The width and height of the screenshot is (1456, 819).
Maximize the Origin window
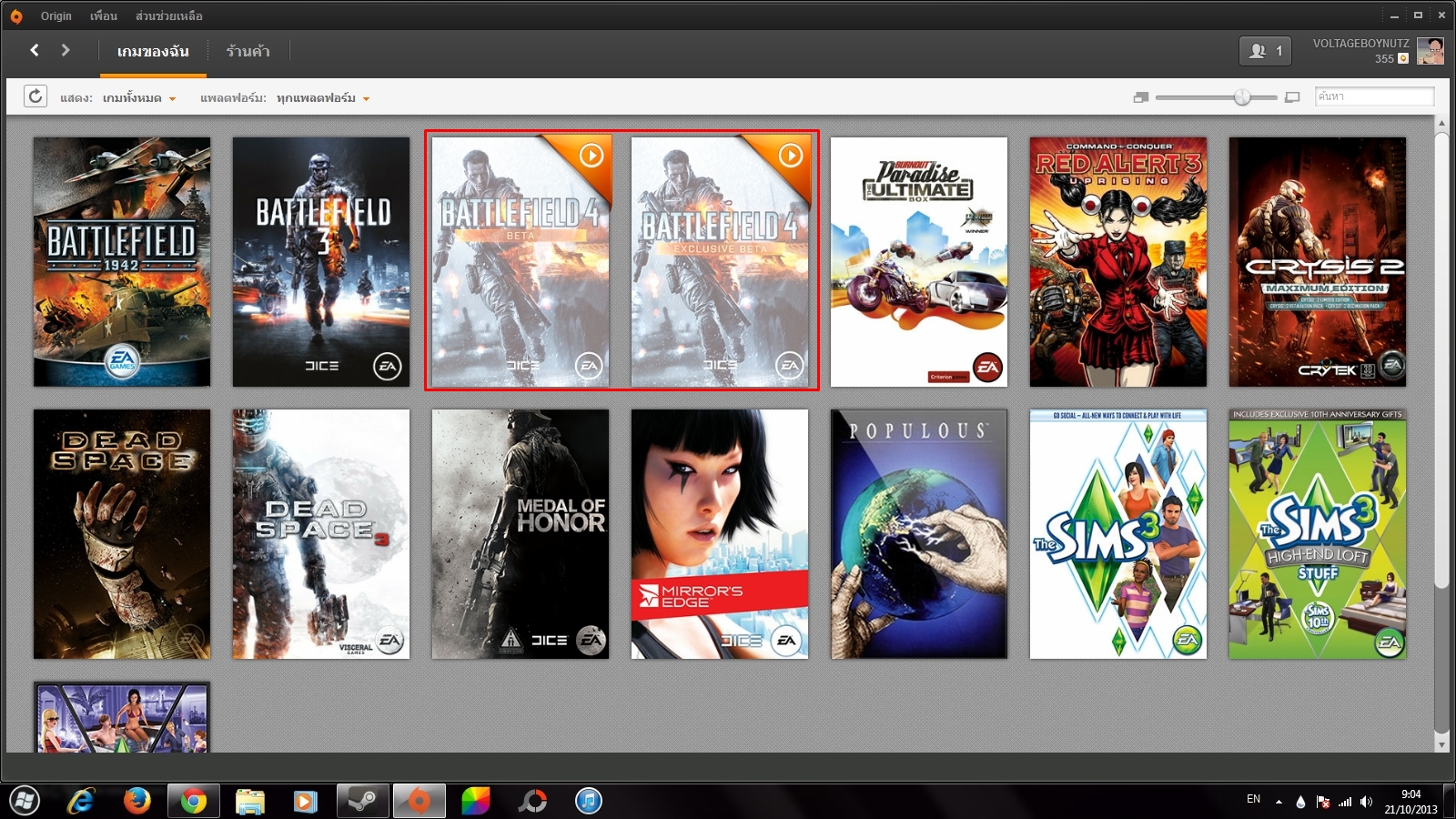pyautogui.click(x=1418, y=15)
